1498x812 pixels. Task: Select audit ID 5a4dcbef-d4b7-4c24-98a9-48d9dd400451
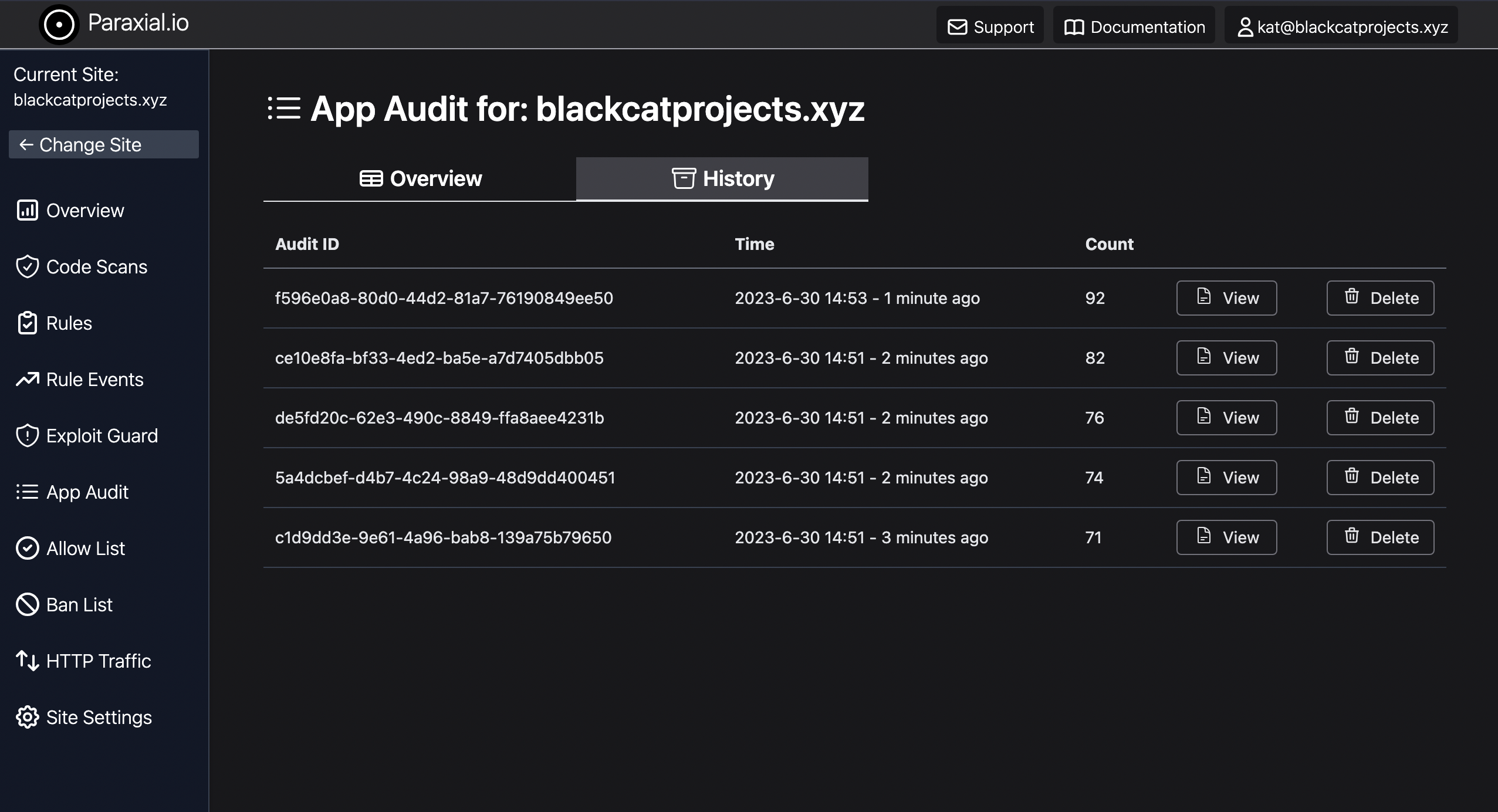445,478
